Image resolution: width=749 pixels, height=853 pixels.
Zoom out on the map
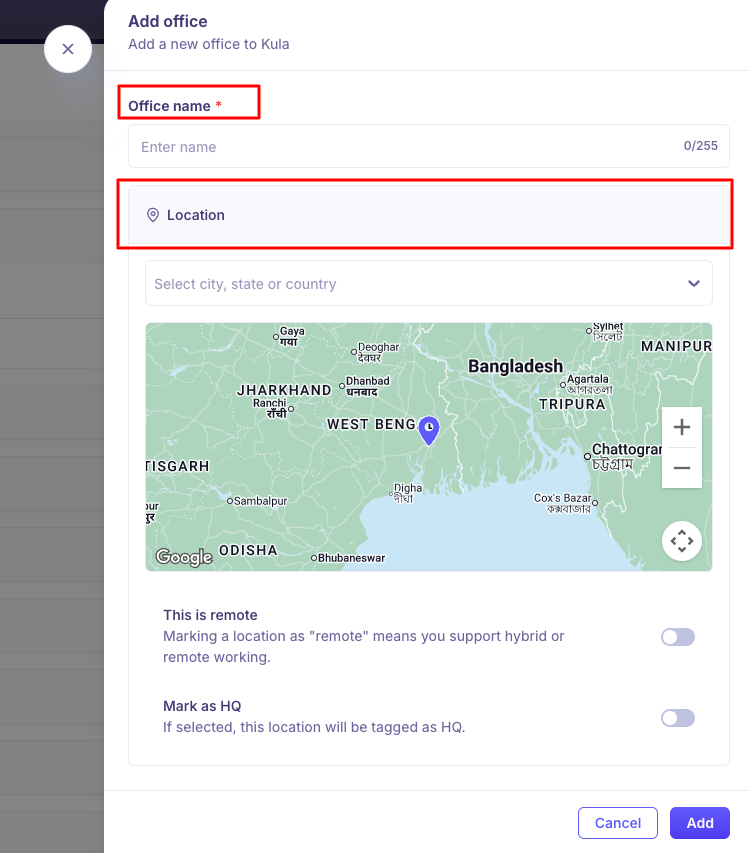(682, 467)
